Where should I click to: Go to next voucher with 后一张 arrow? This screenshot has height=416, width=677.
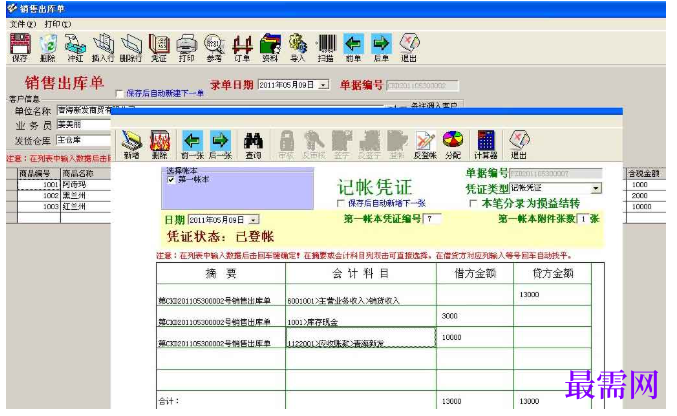[x=221, y=145]
